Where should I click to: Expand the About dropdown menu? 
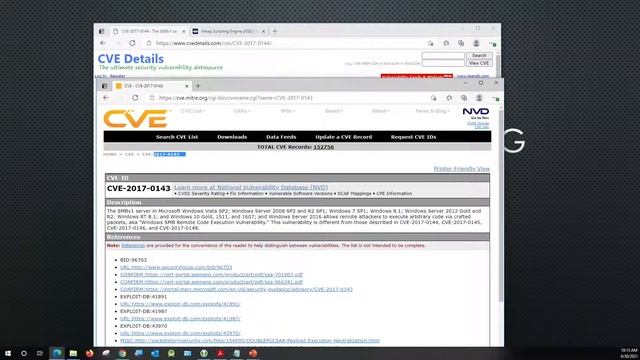[x=380, y=111]
